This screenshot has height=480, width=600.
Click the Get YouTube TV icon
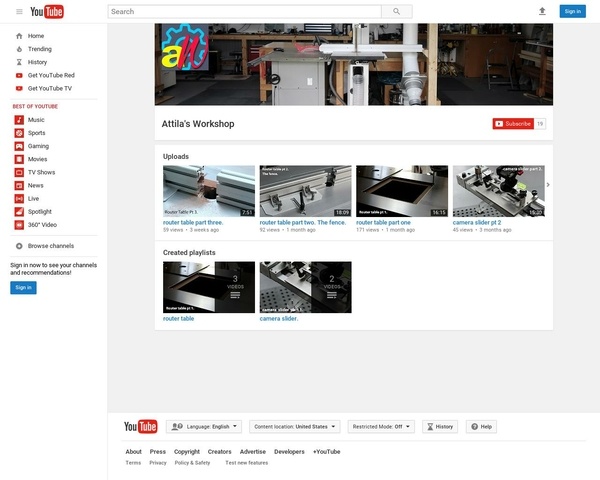point(19,88)
